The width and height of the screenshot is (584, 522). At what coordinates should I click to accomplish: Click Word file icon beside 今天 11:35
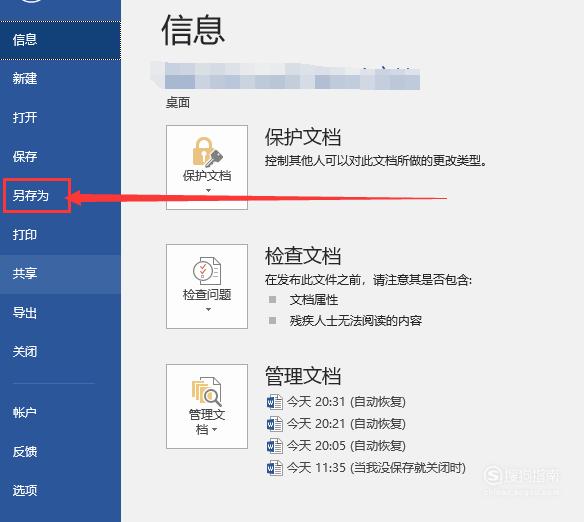click(x=275, y=468)
